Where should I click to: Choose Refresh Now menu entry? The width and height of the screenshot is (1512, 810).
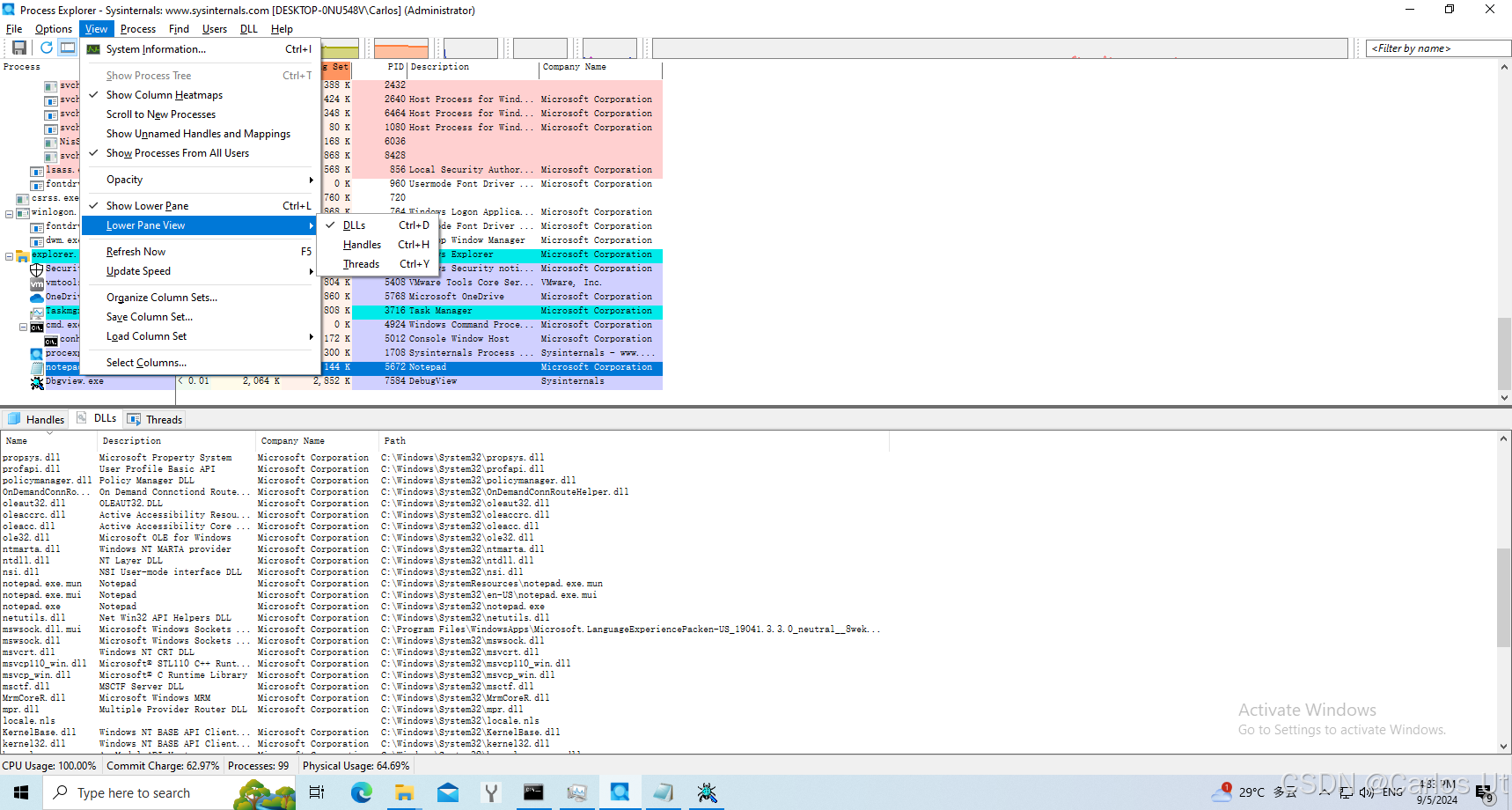[x=201, y=252]
